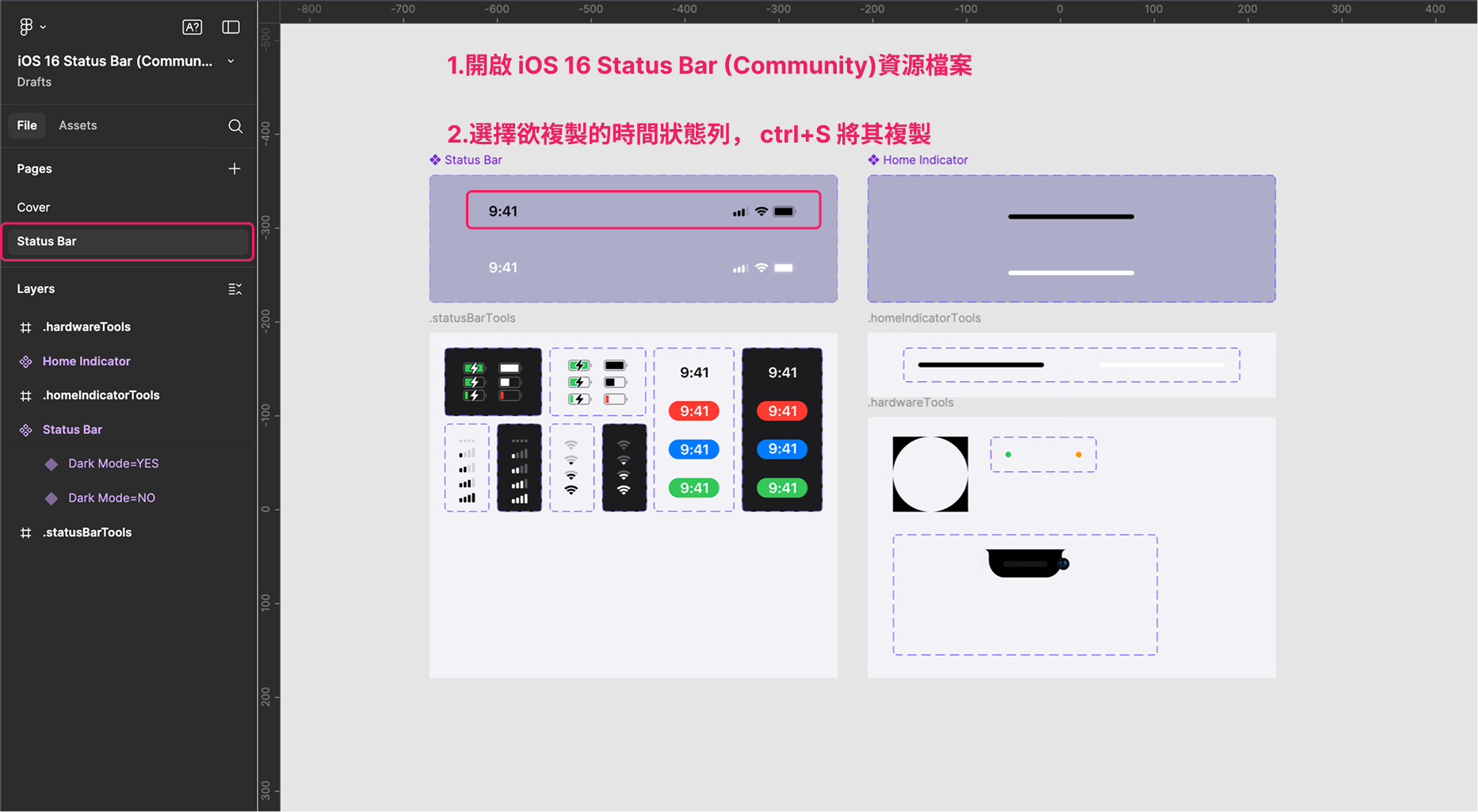Open the Cover page
This screenshot has height=812, width=1478.
33,207
